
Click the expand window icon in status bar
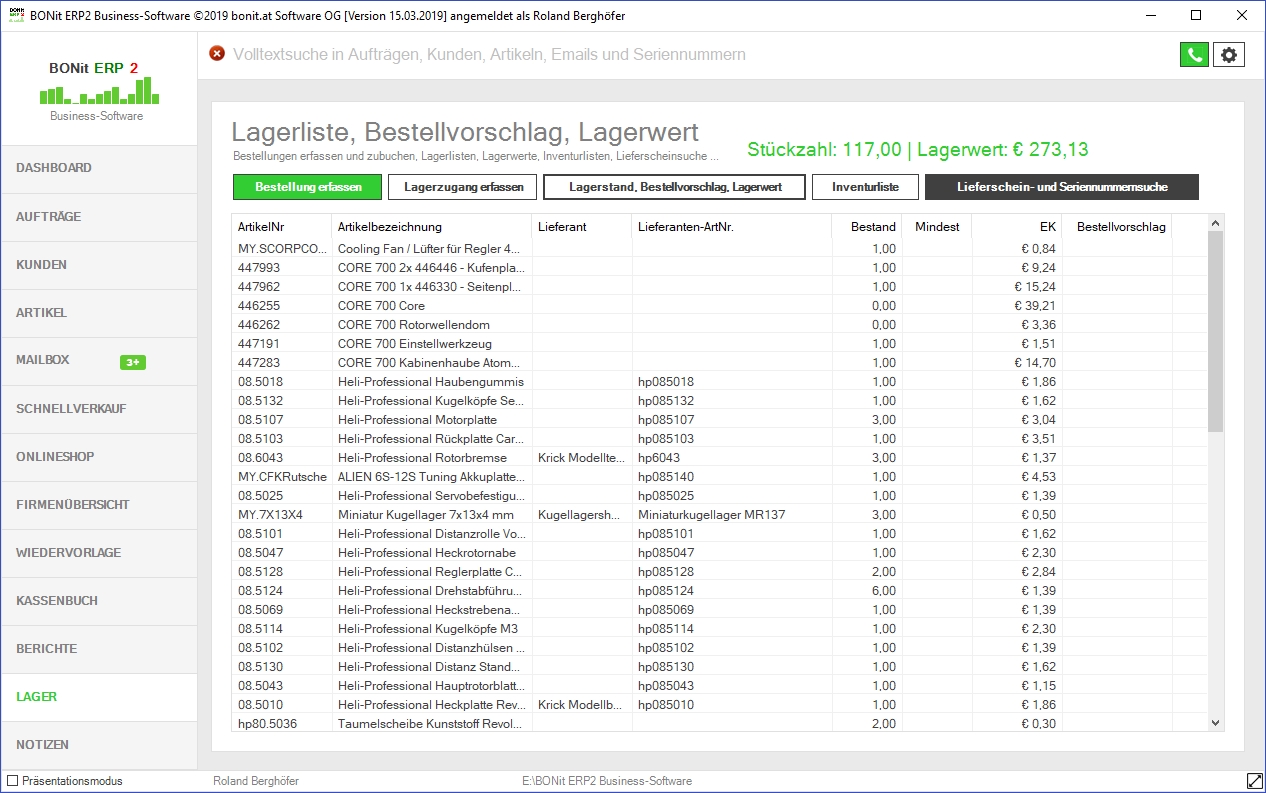click(x=1254, y=780)
